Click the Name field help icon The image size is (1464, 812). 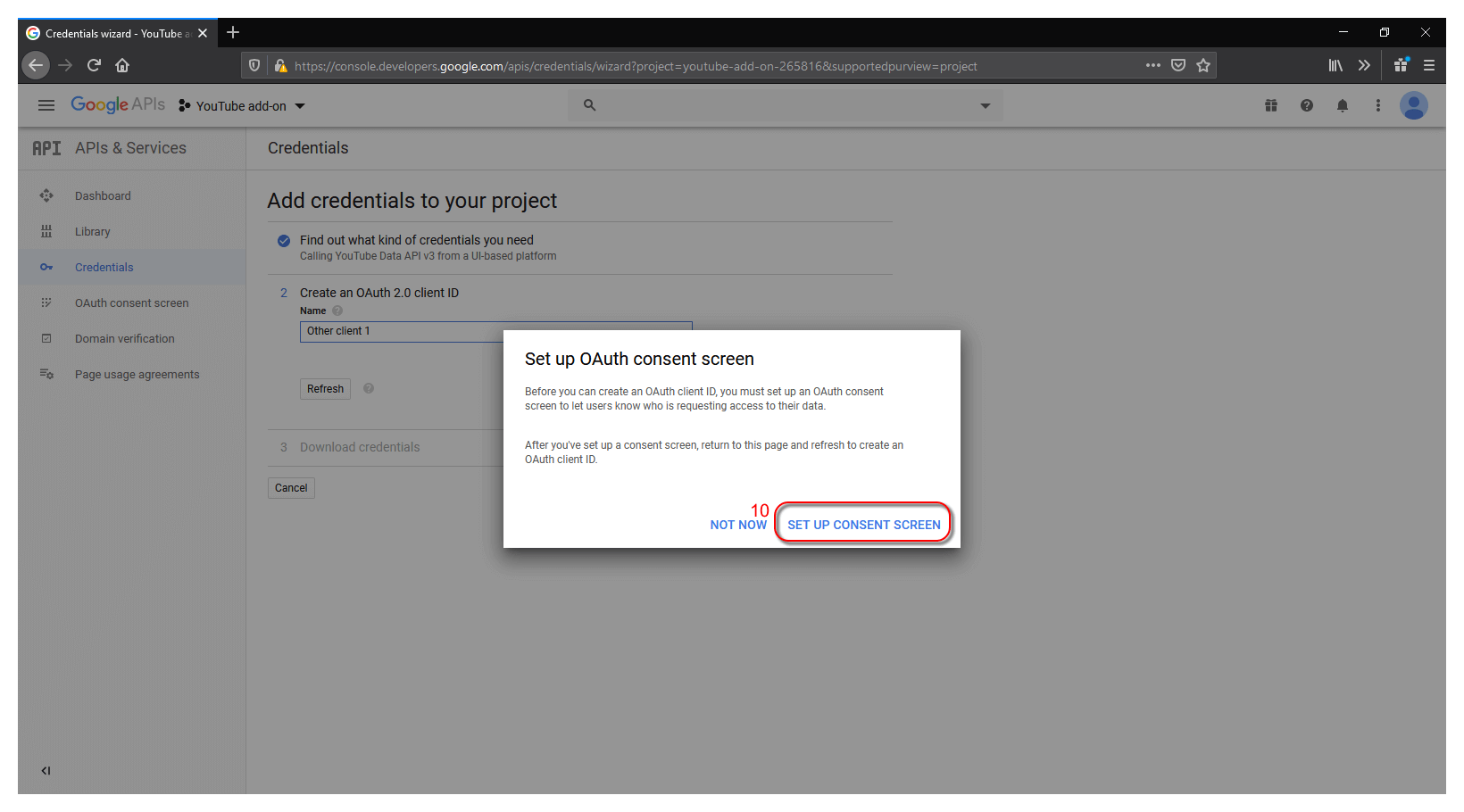click(x=337, y=311)
